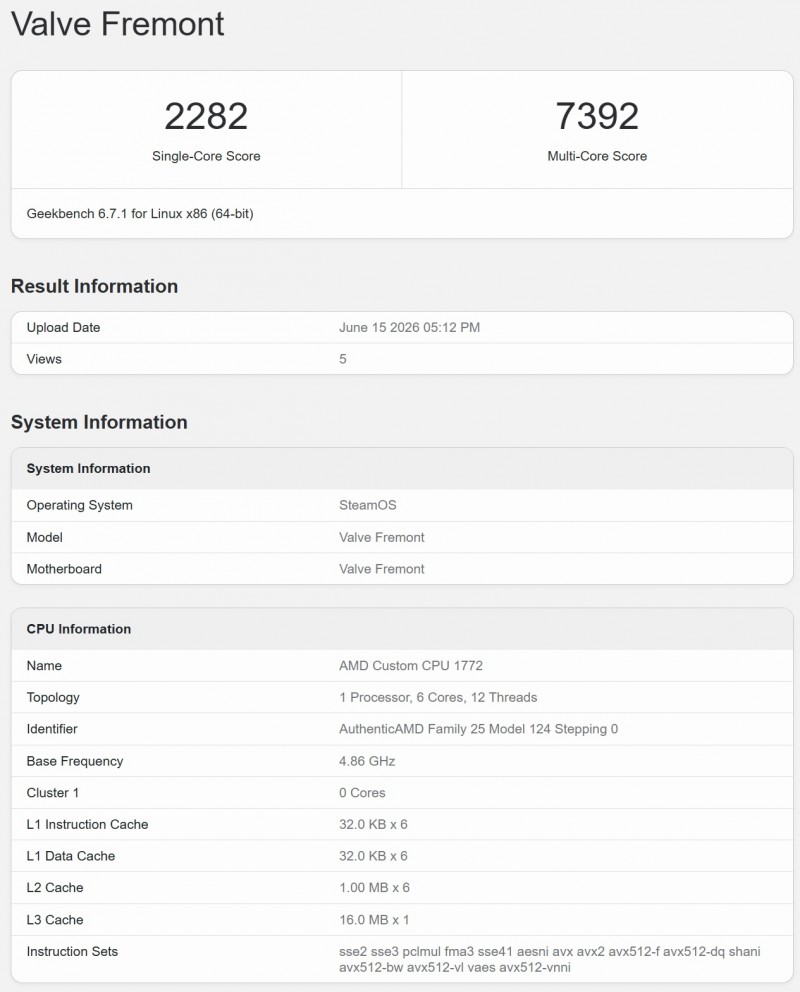Select 1 Processor, 6 Cores, 12 Threads
Image resolution: width=800 pixels, height=992 pixels.
[x=438, y=698]
